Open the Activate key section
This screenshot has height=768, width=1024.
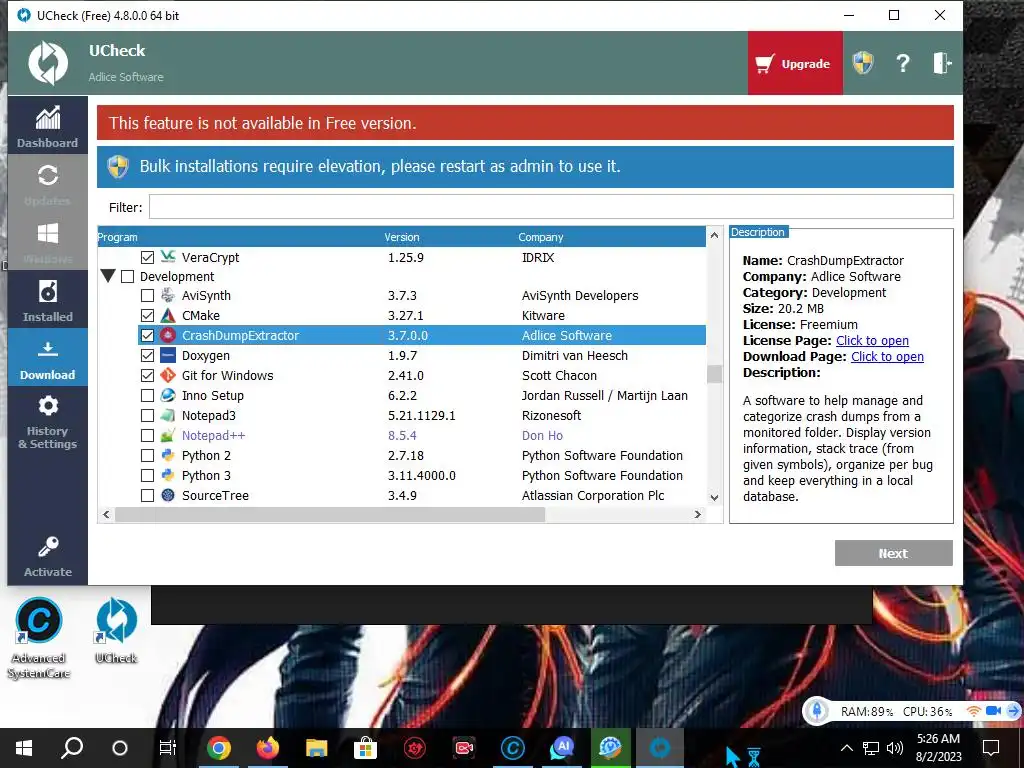point(48,556)
